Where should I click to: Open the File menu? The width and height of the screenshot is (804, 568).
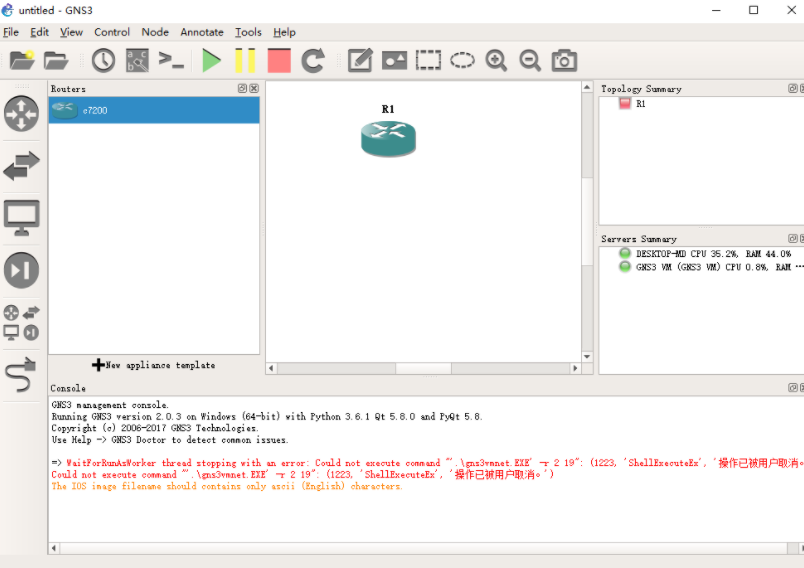[11, 32]
